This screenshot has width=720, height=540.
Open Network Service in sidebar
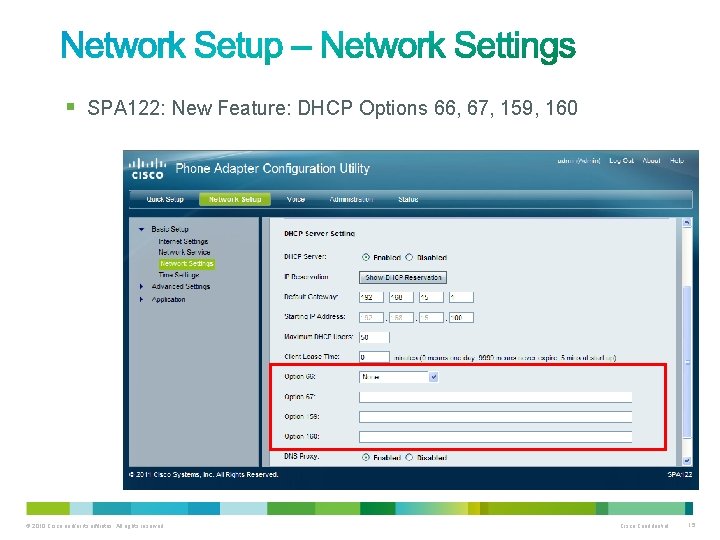(x=184, y=252)
